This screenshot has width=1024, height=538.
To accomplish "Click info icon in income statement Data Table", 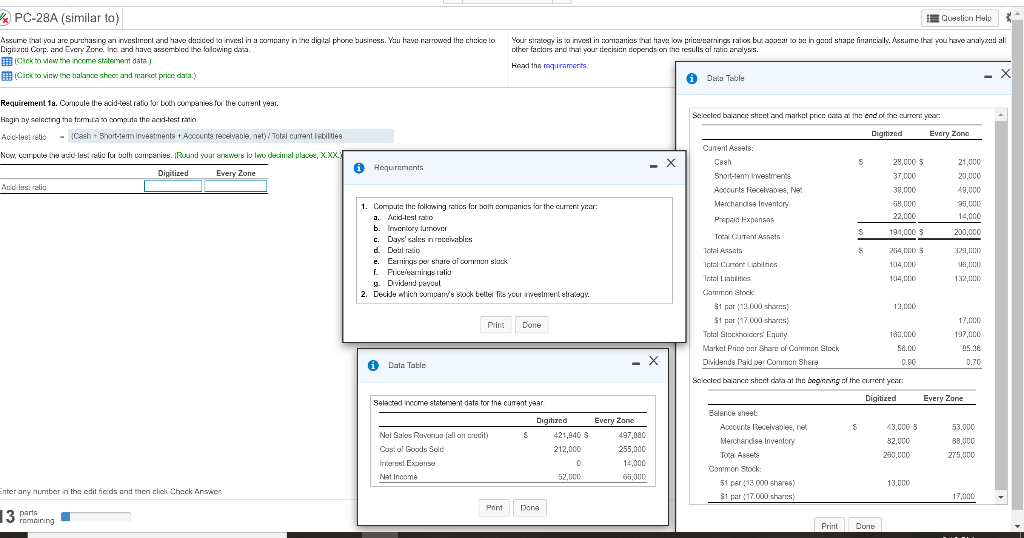I will coord(373,366).
